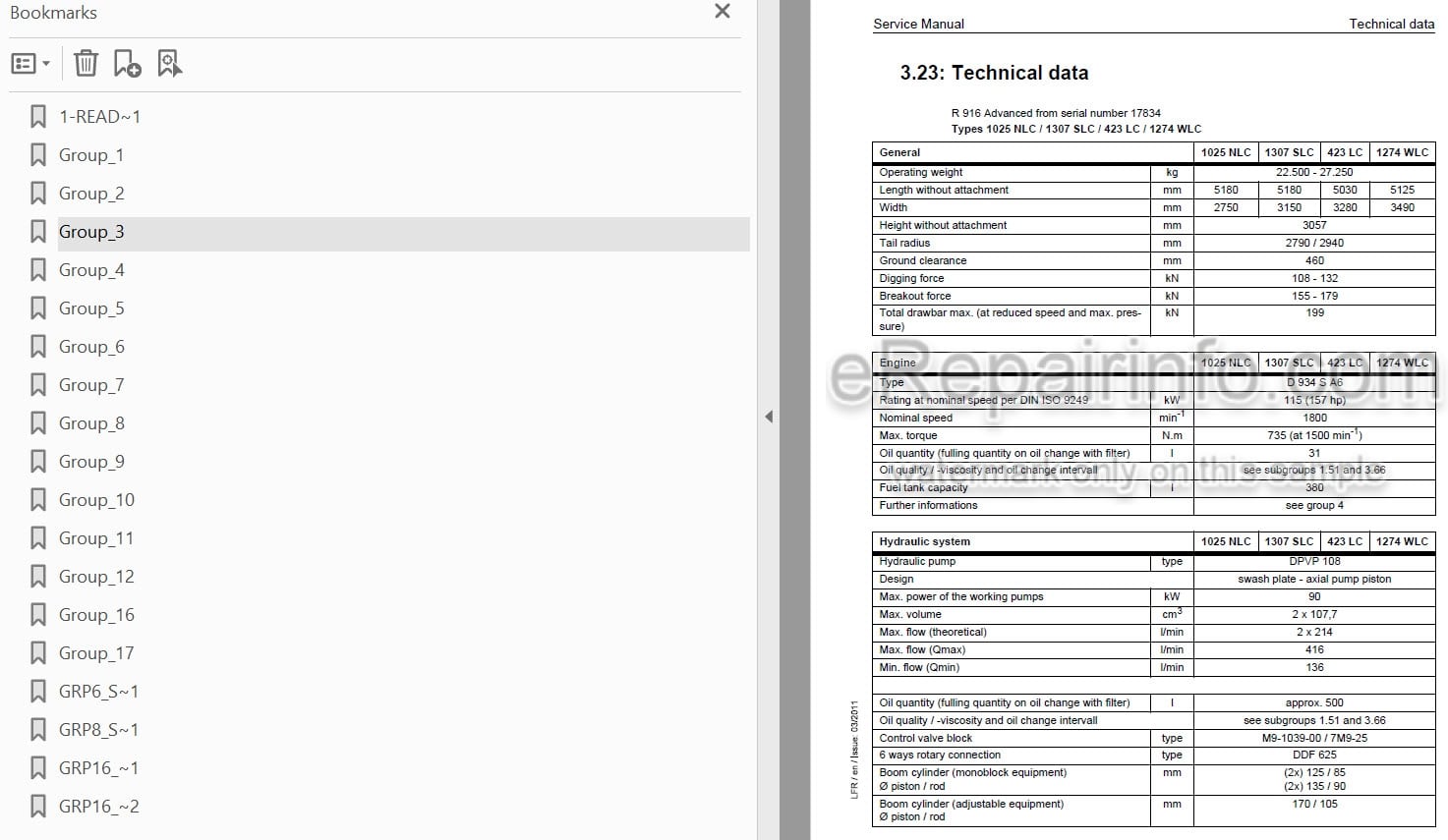This screenshot has width=1448, height=840.
Task: Open Group_8 bookmark
Action: click(91, 423)
